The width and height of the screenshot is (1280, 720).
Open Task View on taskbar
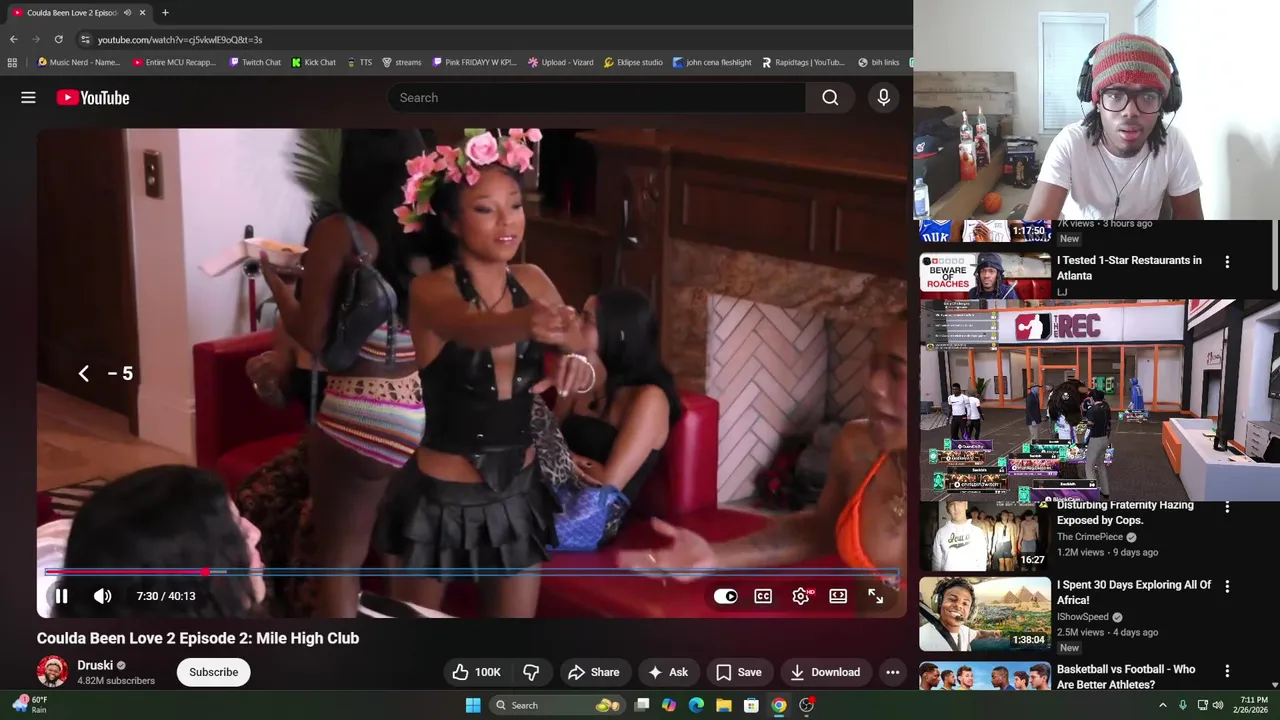[642, 705]
